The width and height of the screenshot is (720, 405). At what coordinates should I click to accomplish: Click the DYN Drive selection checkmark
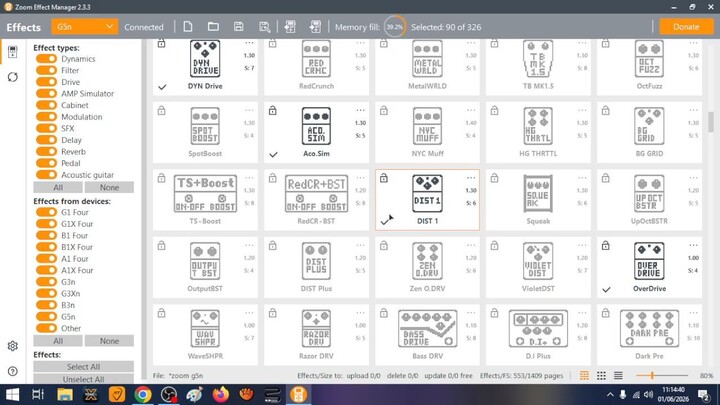click(162, 87)
